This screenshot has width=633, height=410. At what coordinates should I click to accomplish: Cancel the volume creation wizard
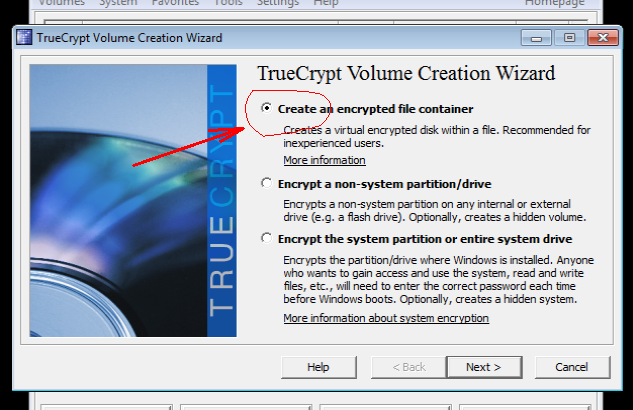[x=570, y=367]
